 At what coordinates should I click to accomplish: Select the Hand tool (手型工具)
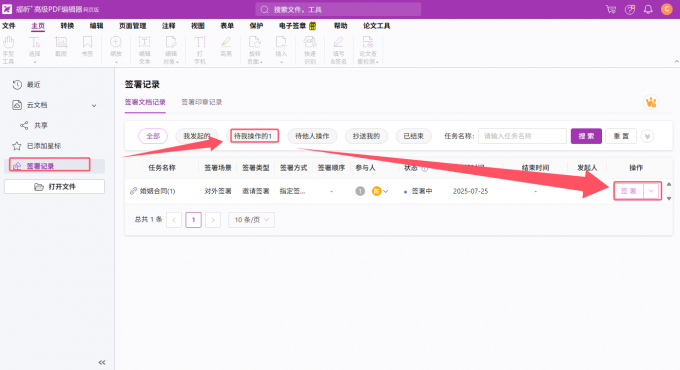(x=9, y=50)
